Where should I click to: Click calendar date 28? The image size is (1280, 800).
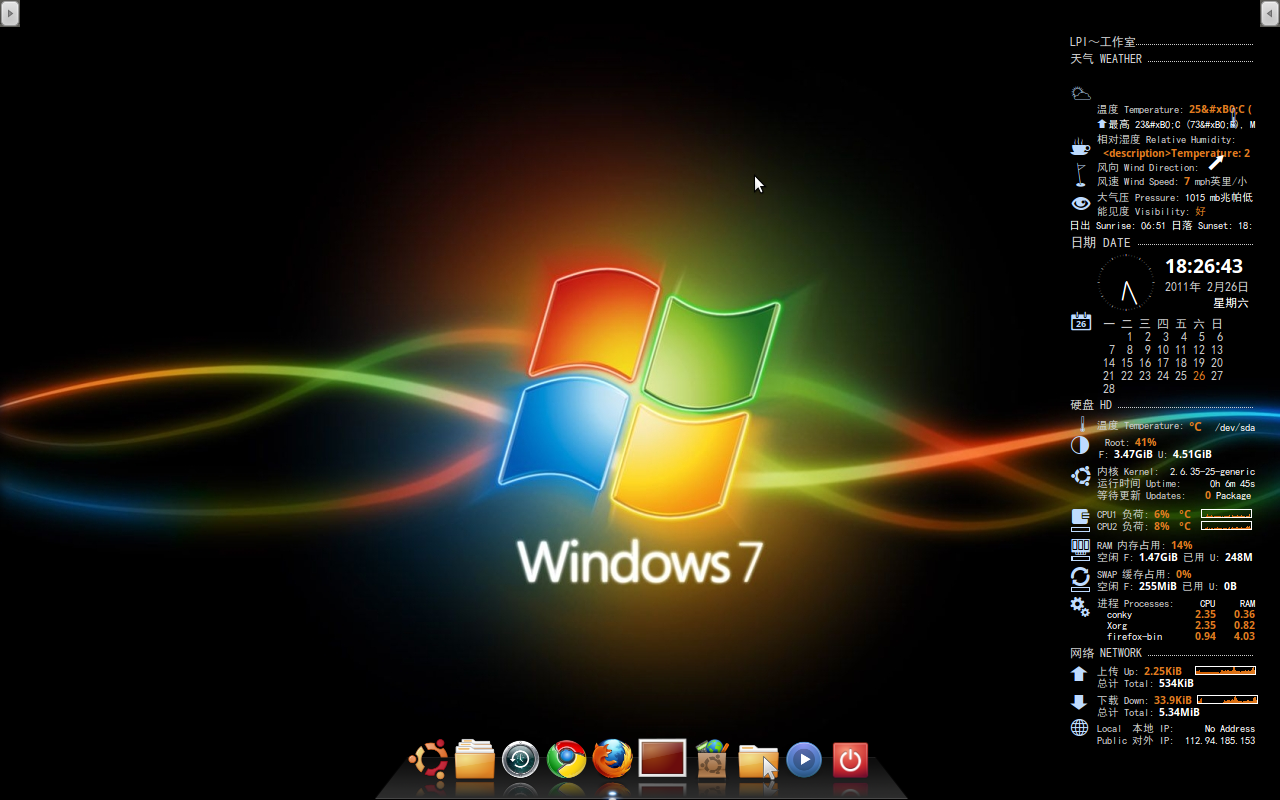pyautogui.click(x=1108, y=389)
